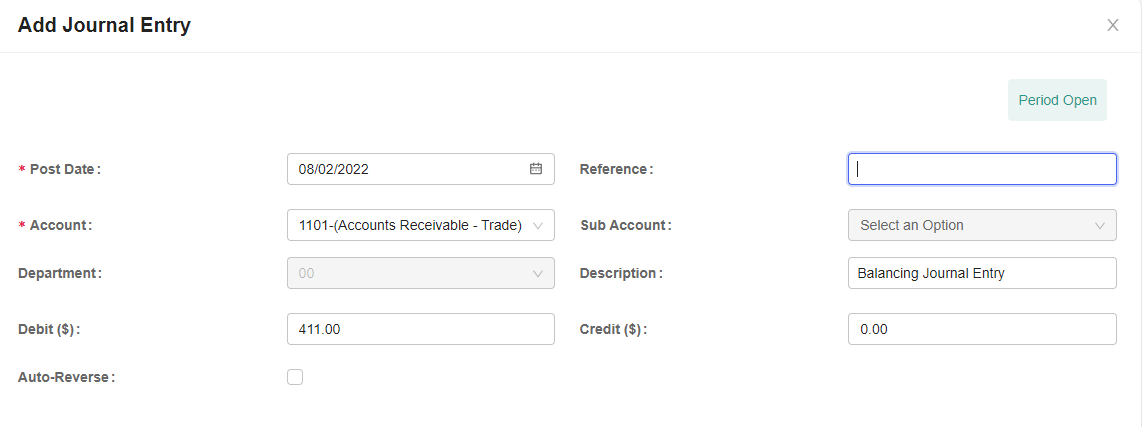Click the Sub Account label
Image resolution: width=1142 pixels, height=427 pixels.
pyautogui.click(x=626, y=225)
